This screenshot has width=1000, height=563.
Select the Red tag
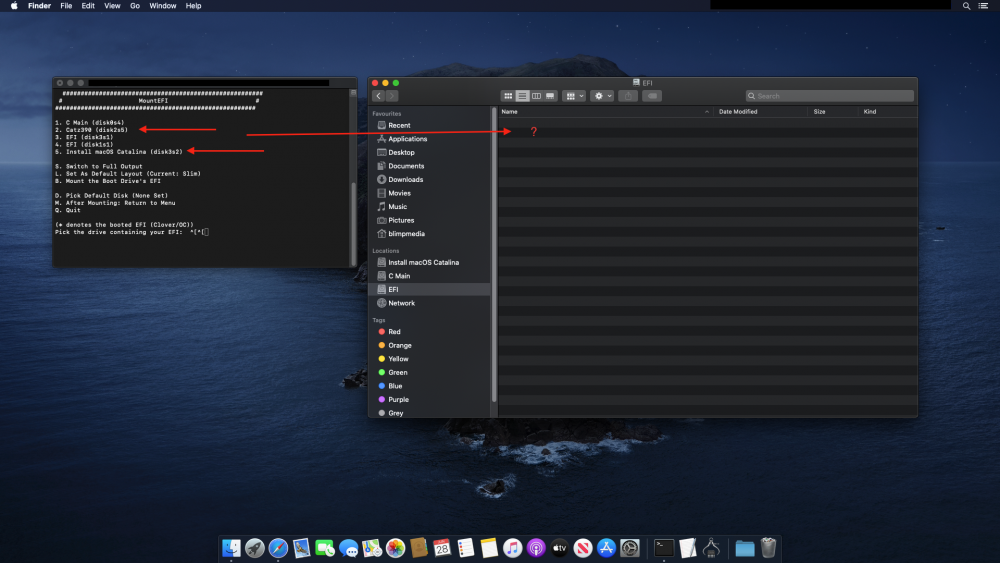coord(430,332)
